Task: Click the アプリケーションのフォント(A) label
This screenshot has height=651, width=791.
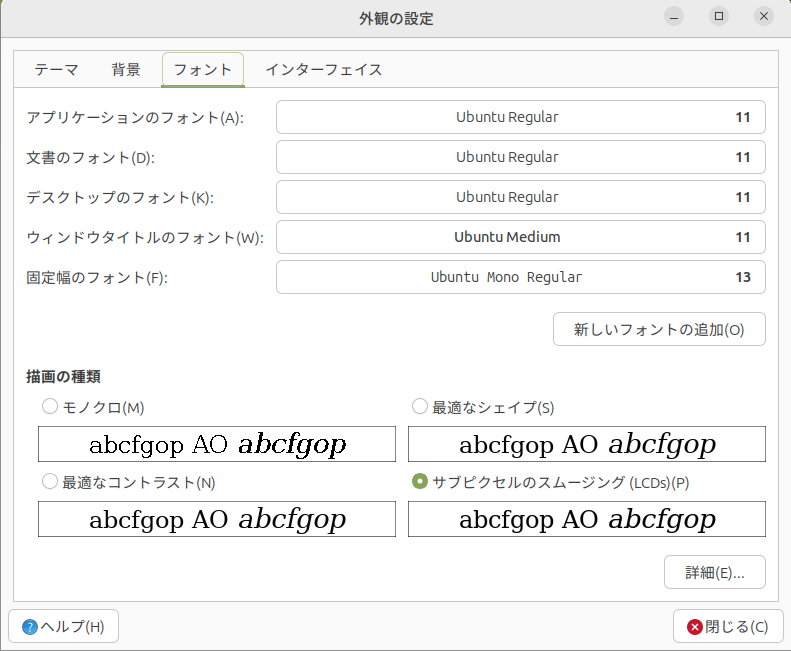Action: 135,118
